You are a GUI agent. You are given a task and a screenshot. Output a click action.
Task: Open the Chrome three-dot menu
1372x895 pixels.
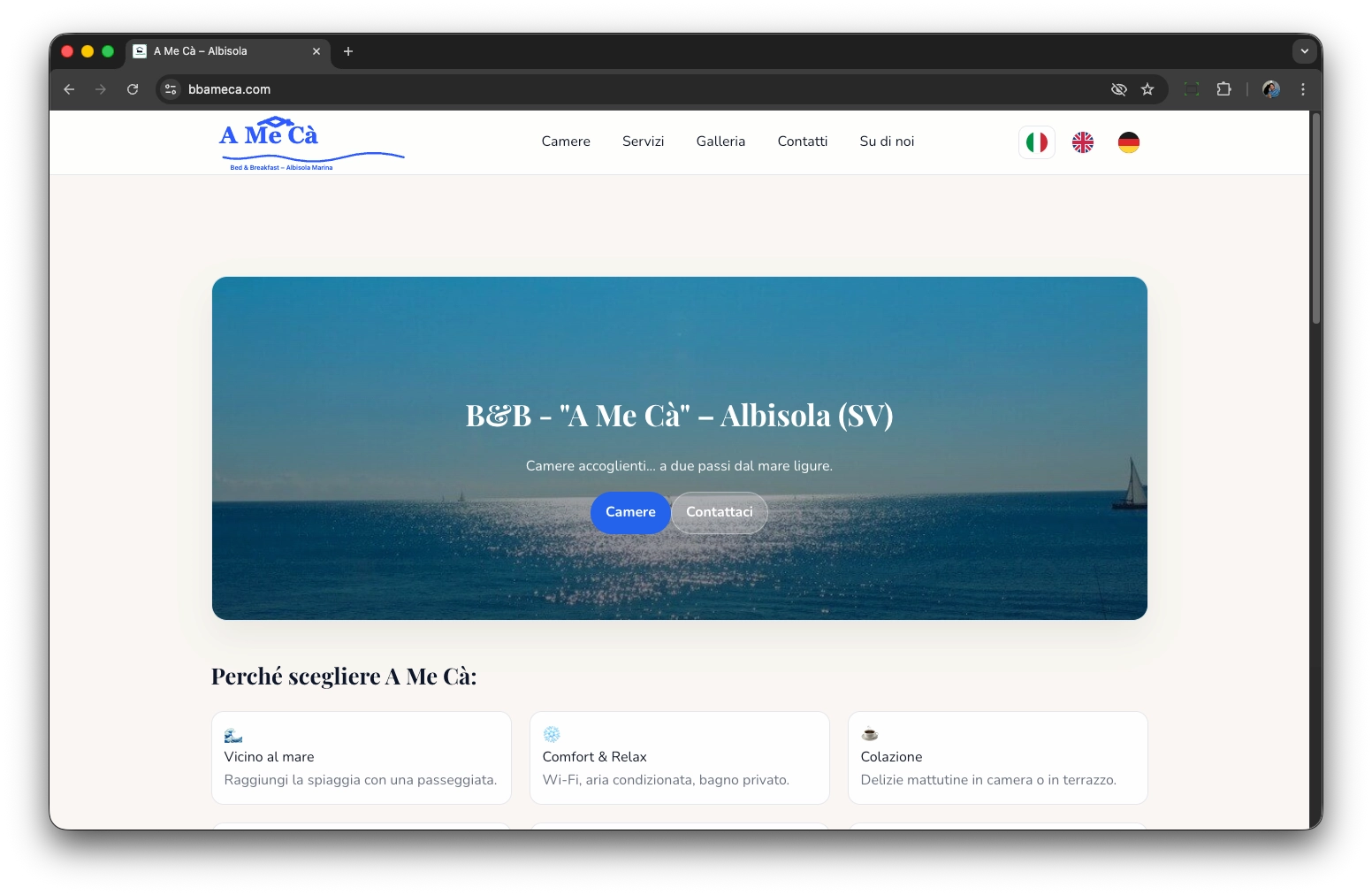click(x=1302, y=89)
